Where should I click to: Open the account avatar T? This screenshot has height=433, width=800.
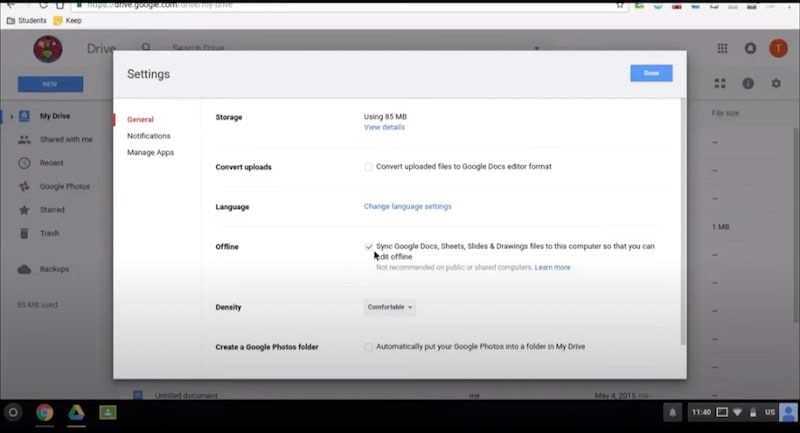(778, 48)
